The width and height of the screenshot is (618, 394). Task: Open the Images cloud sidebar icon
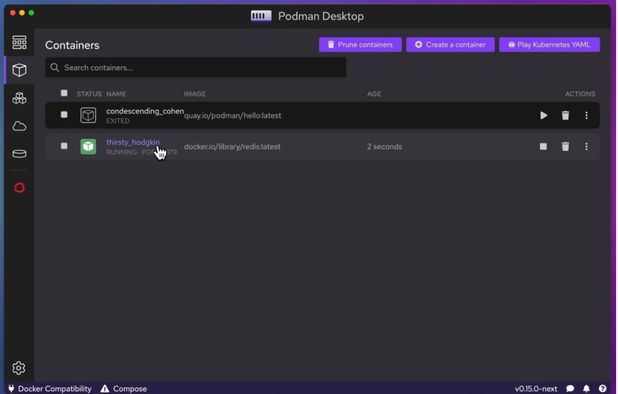point(19,126)
